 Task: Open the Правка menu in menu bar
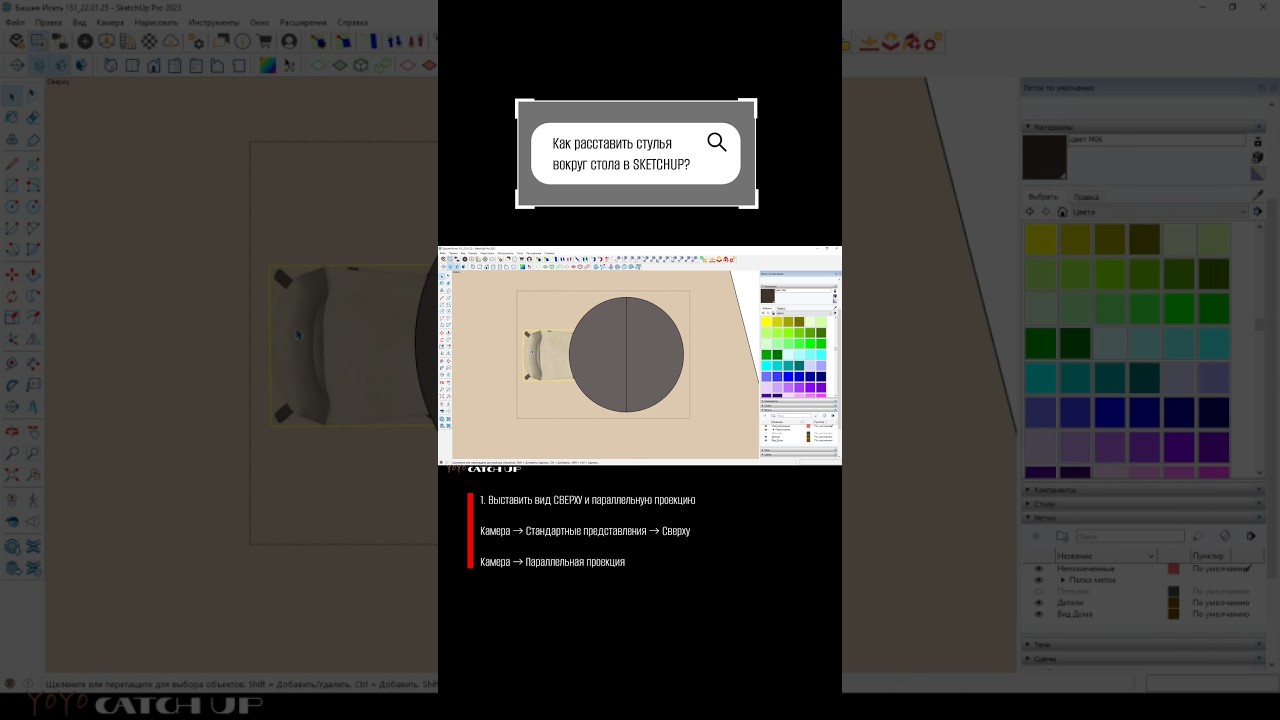click(x=48, y=22)
